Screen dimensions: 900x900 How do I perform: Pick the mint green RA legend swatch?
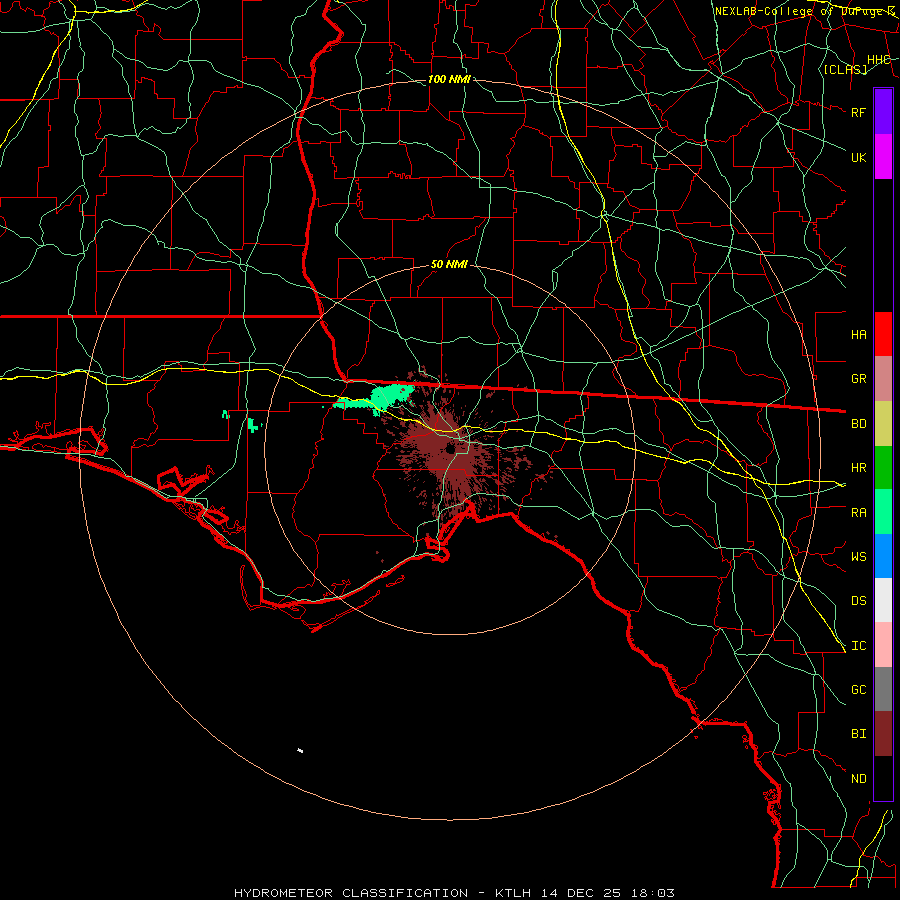point(883,512)
